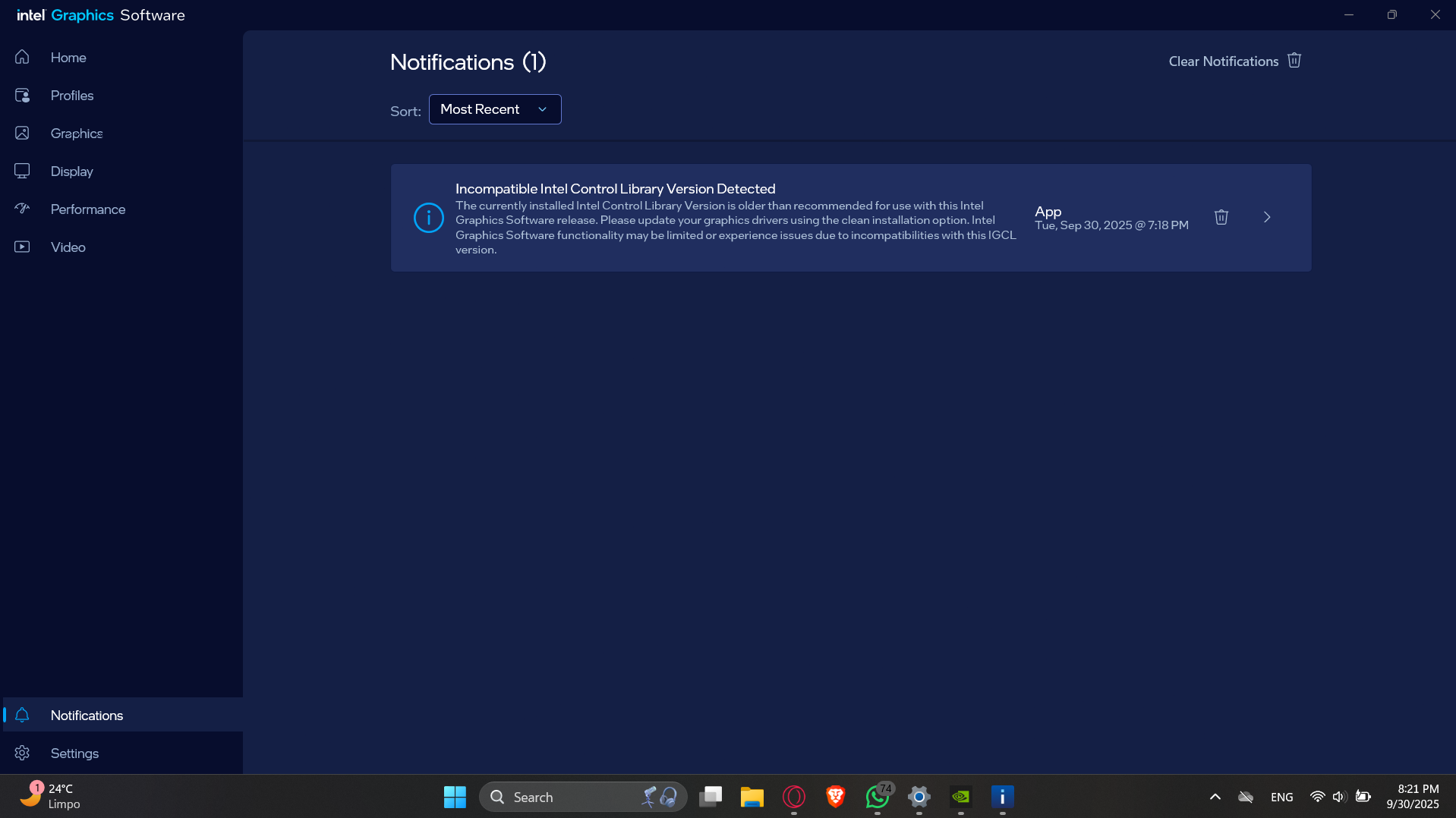Open the Home page in sidebar

point(121,58)
